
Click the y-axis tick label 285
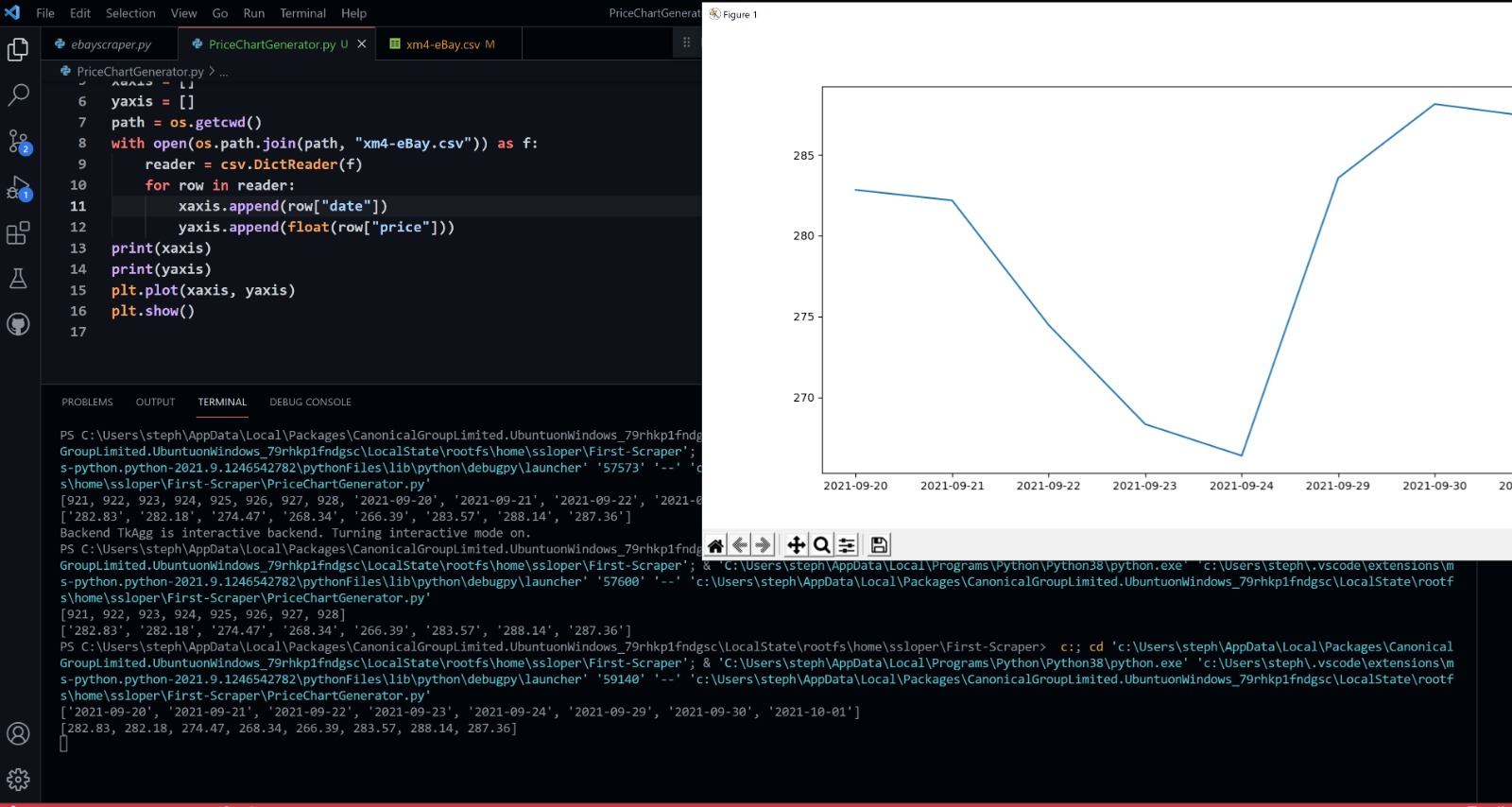point(803,156)
